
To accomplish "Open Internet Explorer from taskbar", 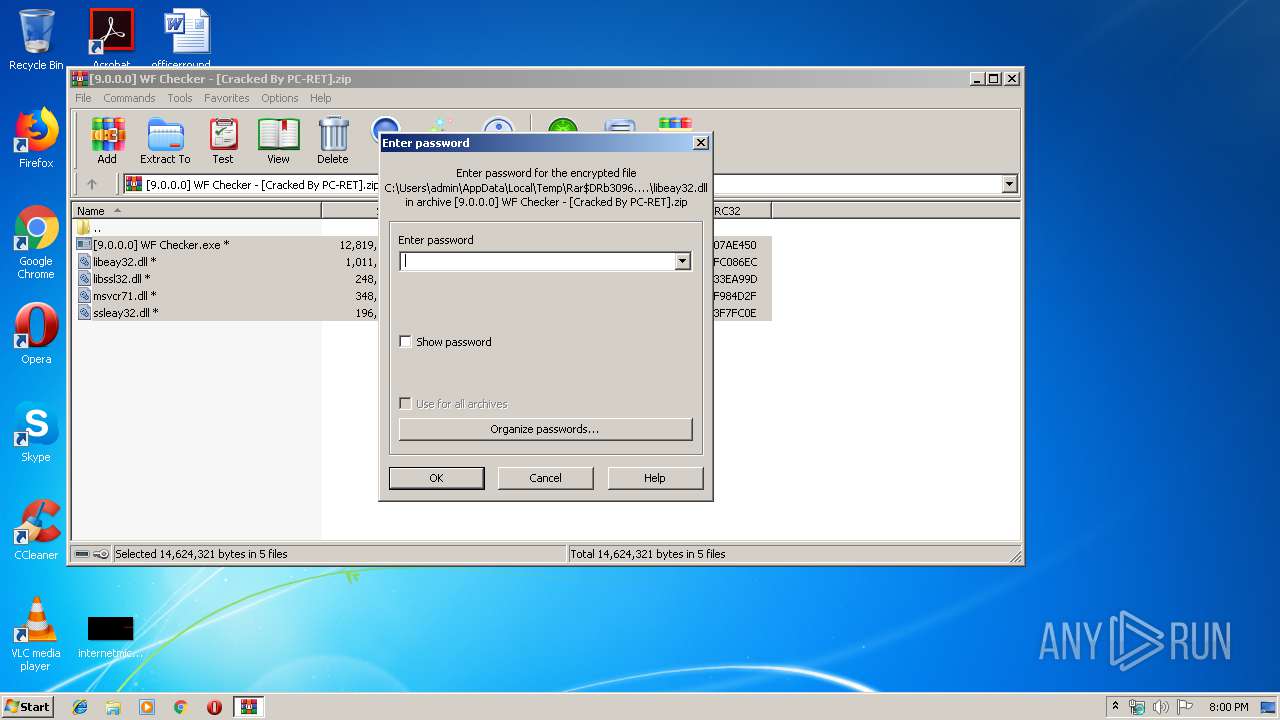I will pyautogui.click(x=80, y=707).
